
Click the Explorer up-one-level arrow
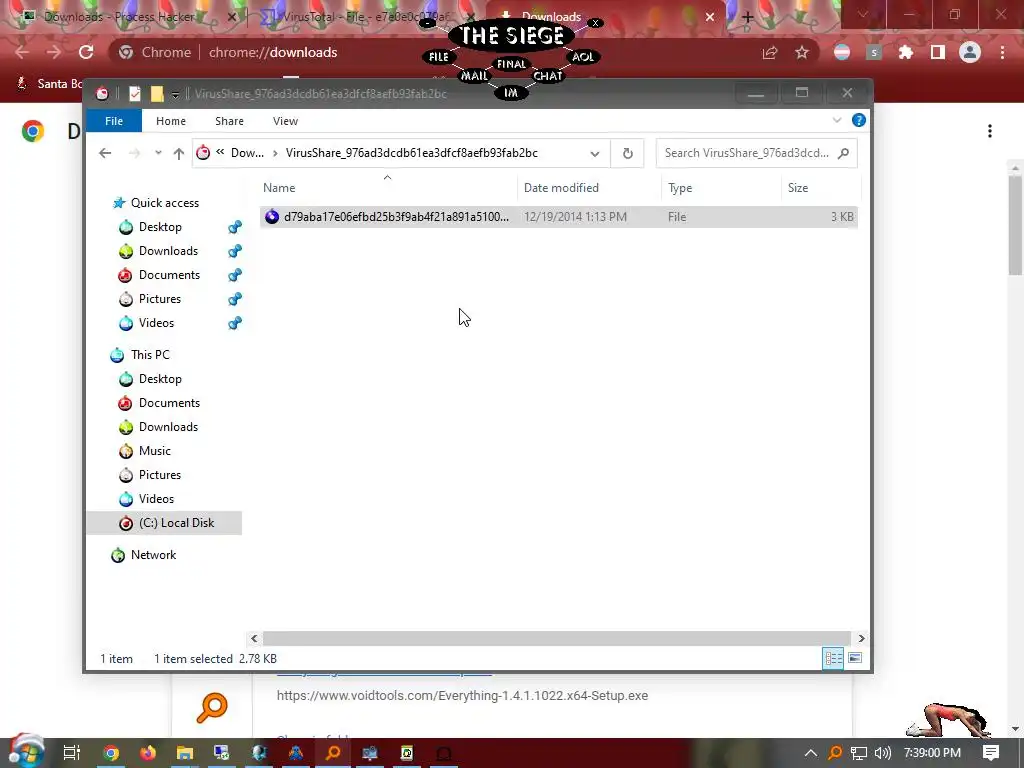(178, 153)
